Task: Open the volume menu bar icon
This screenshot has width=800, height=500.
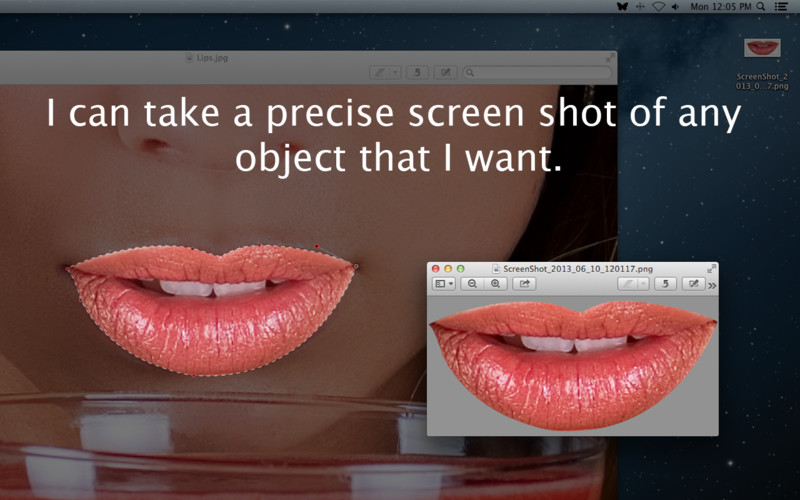Action: [676, 6]
